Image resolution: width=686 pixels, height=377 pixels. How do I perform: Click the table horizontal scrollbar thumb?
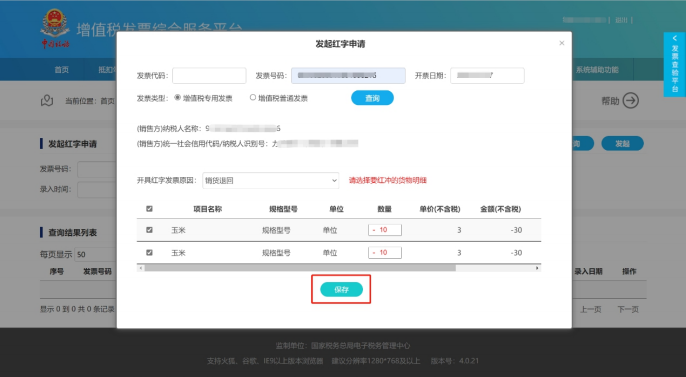[x=300, y=268]
